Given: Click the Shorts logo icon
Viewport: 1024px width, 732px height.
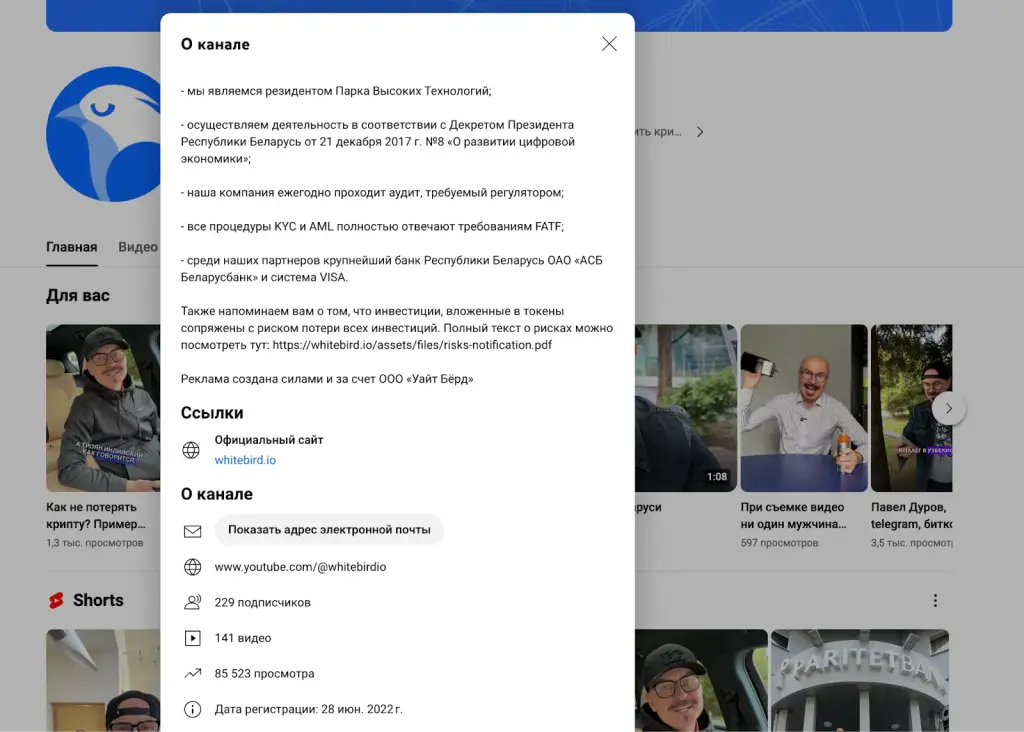Looking at the screenshot, I should [56, 600].
